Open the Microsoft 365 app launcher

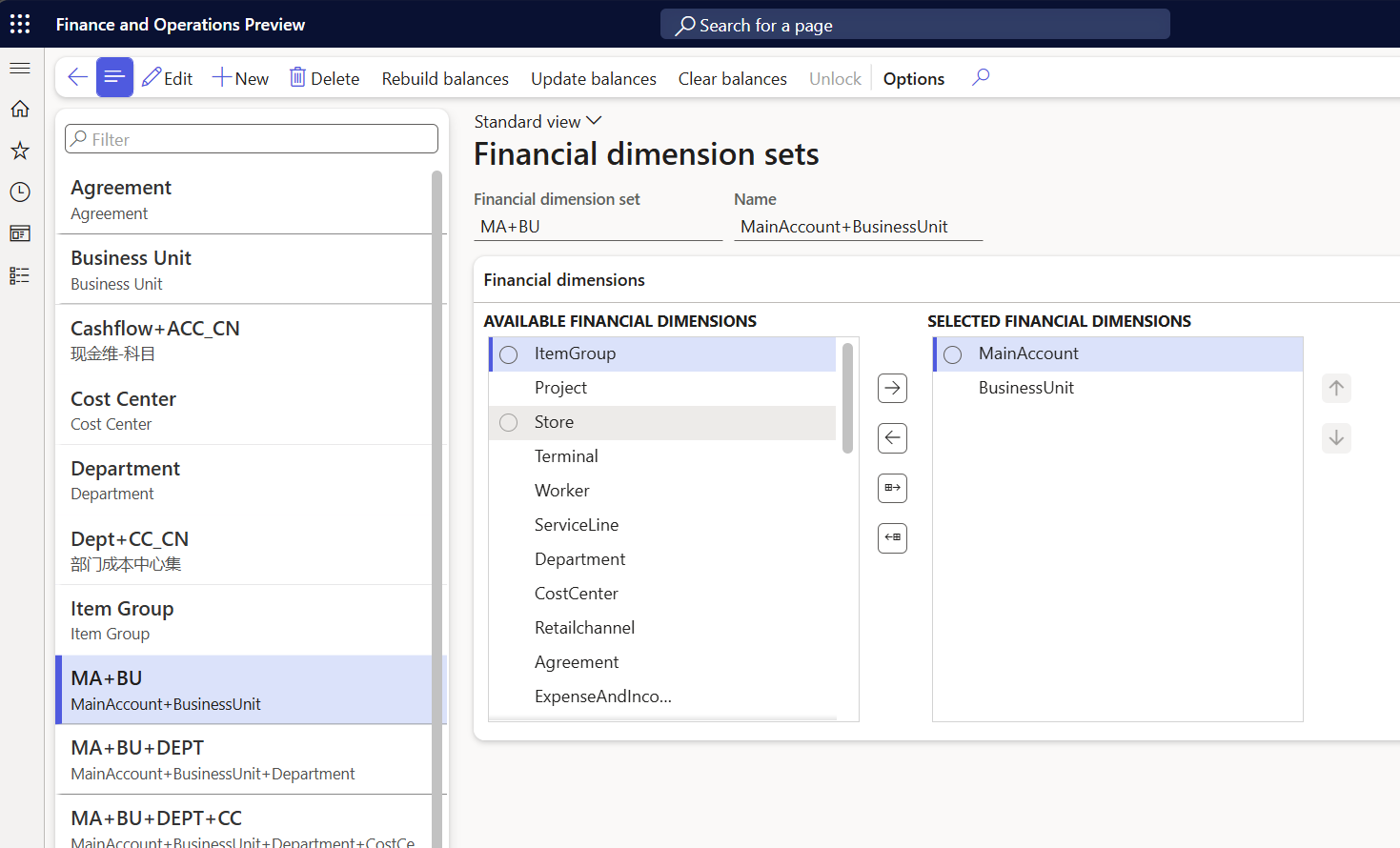pos(19,23)
